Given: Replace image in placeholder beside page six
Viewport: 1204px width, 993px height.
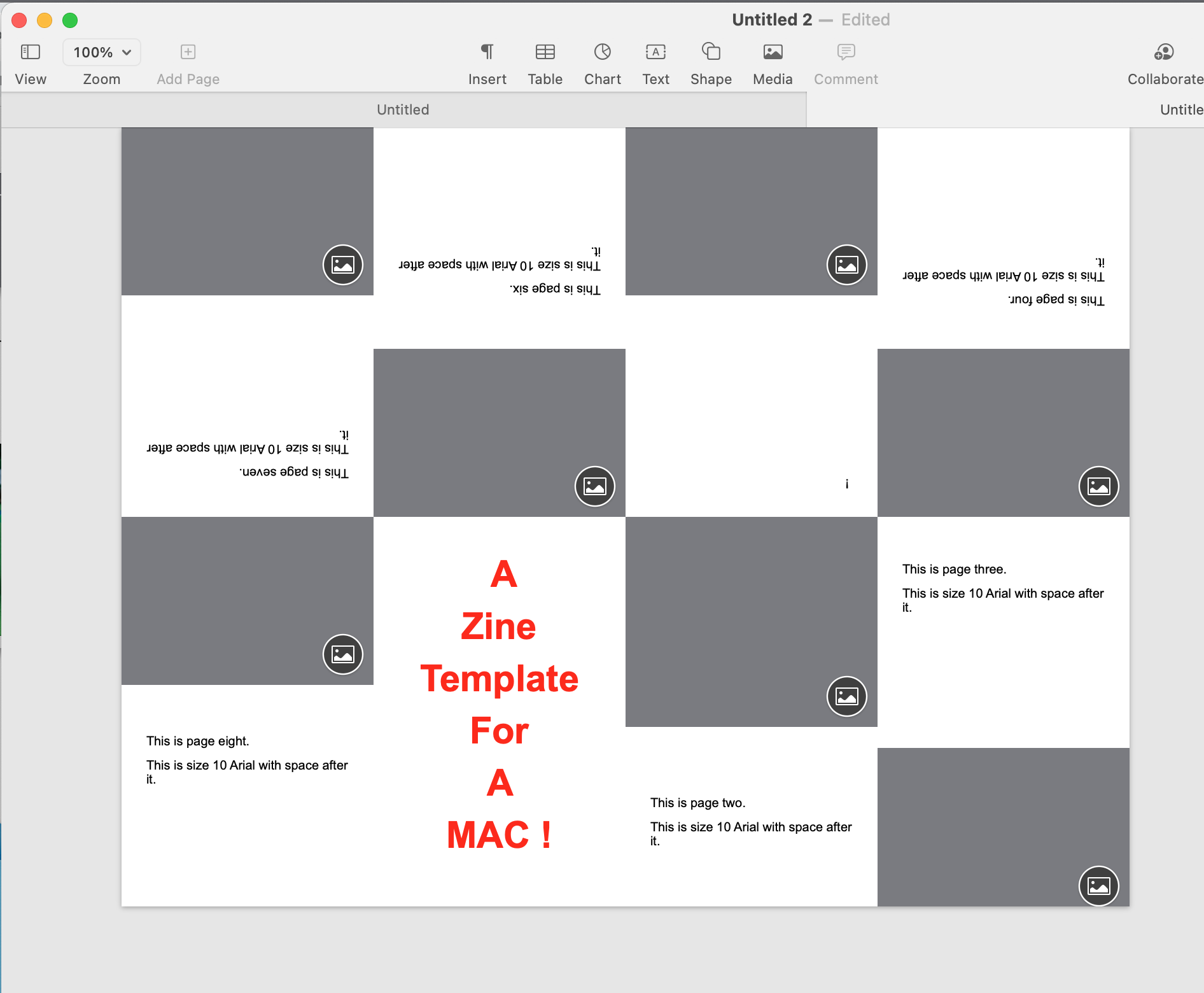Looking at the screenshot, I should tap(847, 265).
